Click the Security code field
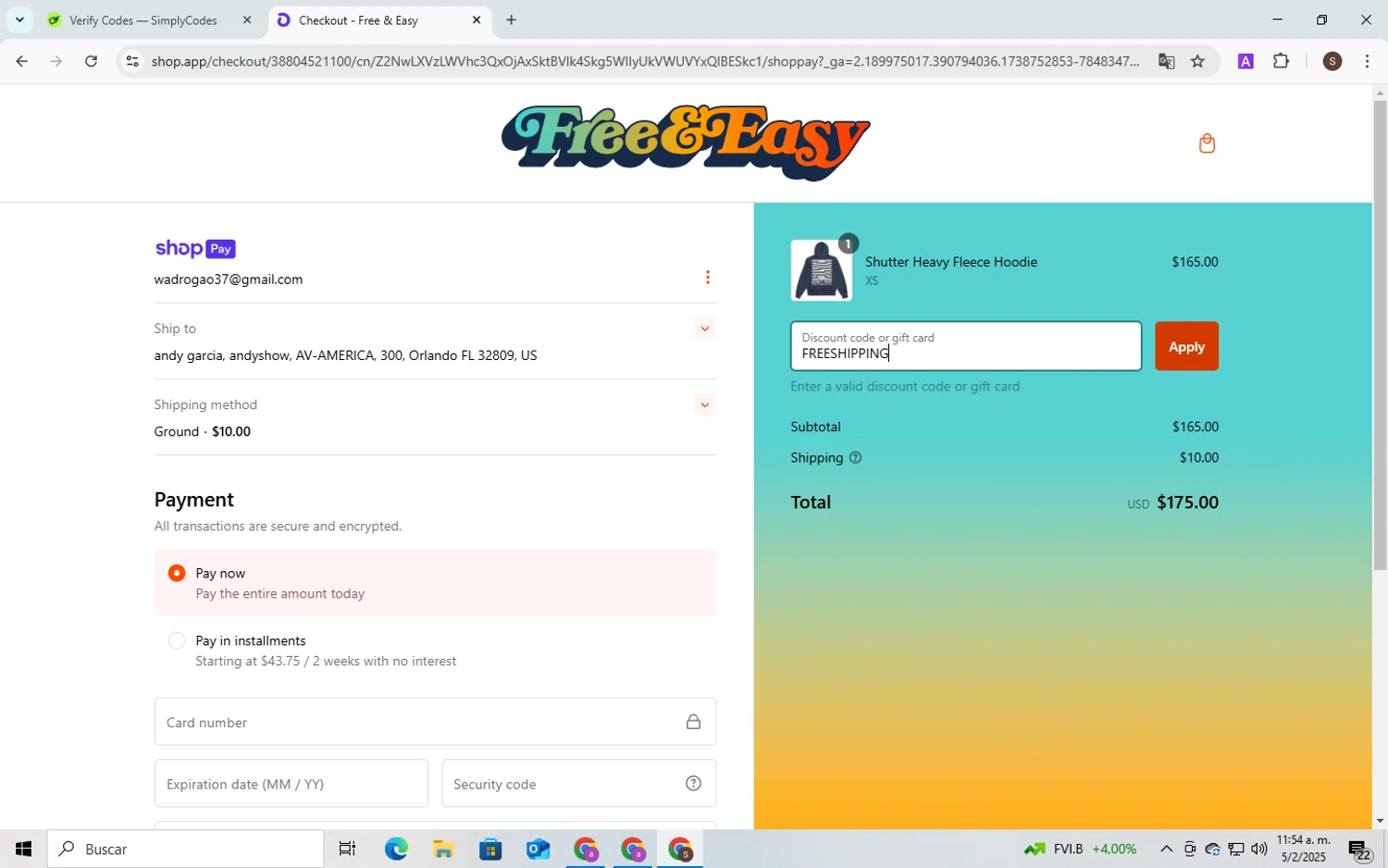Screen dimensions: 1388x868 click(578, 784)
